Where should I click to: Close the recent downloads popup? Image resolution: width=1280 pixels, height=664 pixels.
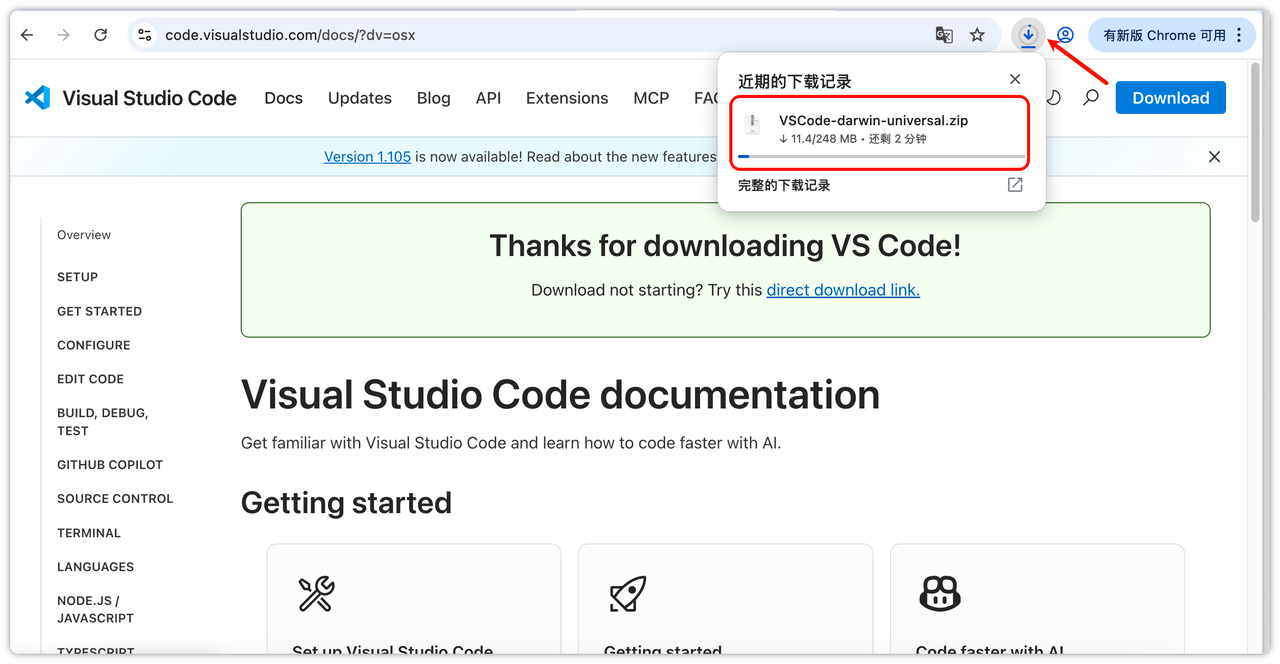coord(1014,79)
